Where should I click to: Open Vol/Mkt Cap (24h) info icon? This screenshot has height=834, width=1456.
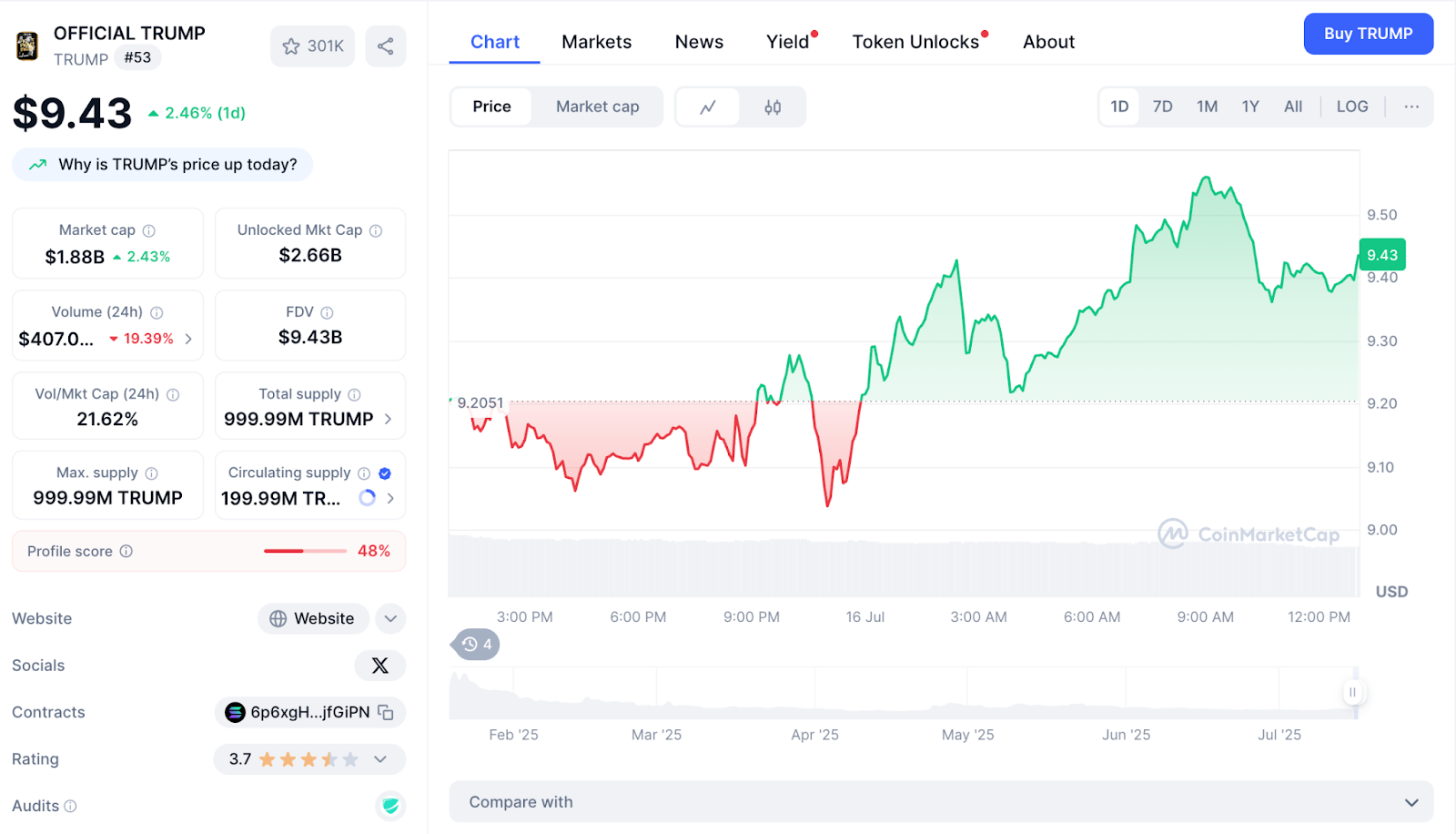pyautogui.click(x=173, y=394)
